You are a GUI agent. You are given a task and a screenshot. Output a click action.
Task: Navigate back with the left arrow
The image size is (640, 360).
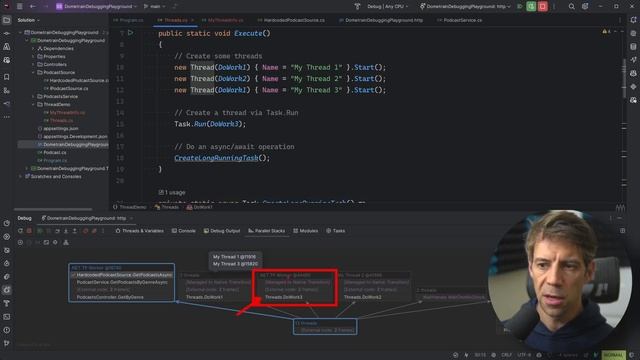coord(33,7)
